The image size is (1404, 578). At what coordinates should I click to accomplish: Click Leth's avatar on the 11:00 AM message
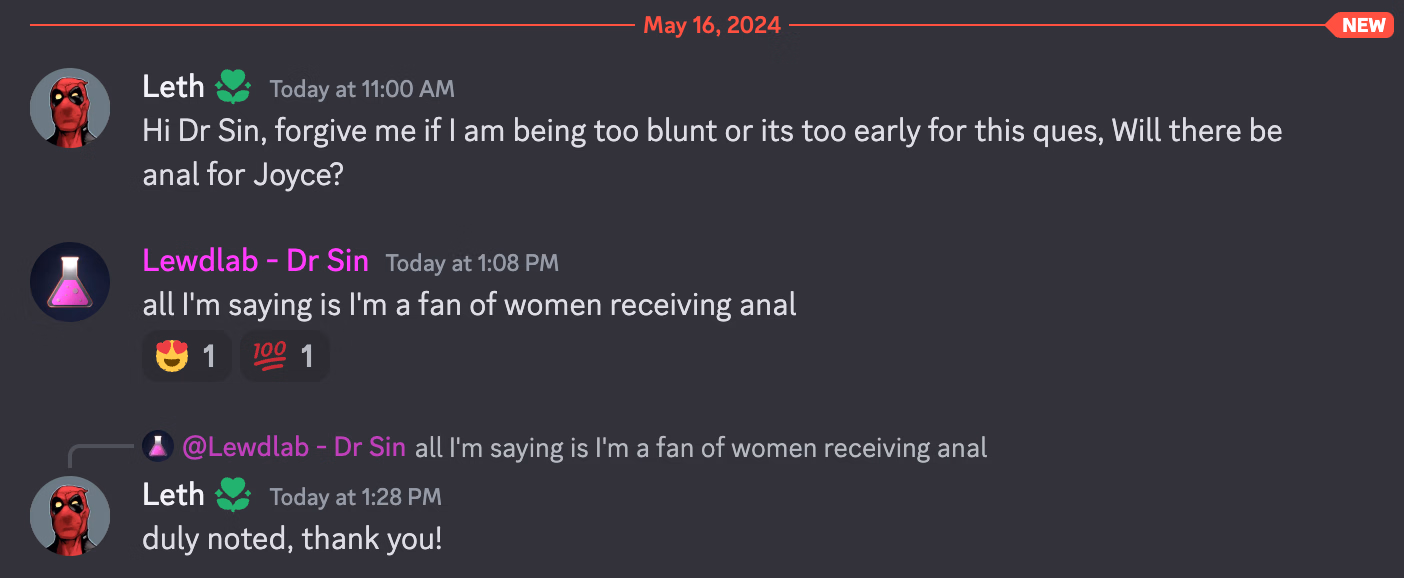(x=70, y=107)
